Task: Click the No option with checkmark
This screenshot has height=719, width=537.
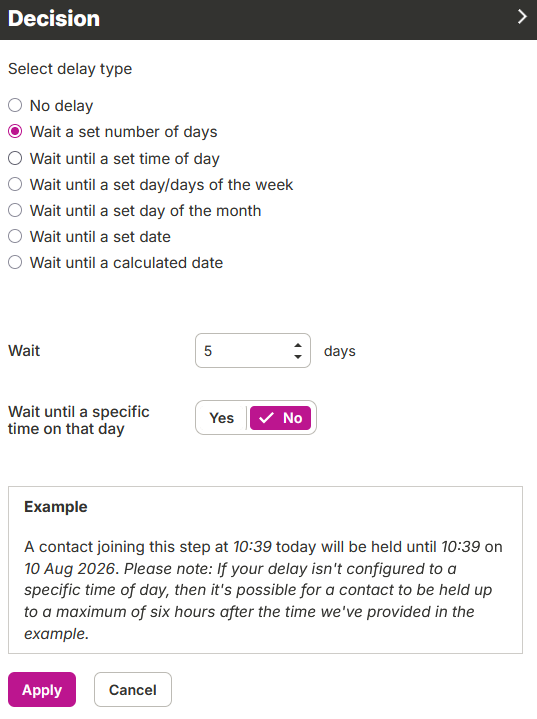Action: [280, 418]
